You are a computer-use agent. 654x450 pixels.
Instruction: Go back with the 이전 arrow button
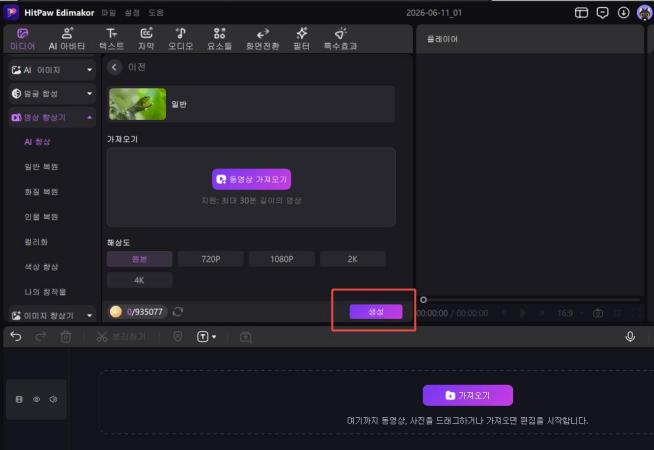click(114, 67)
